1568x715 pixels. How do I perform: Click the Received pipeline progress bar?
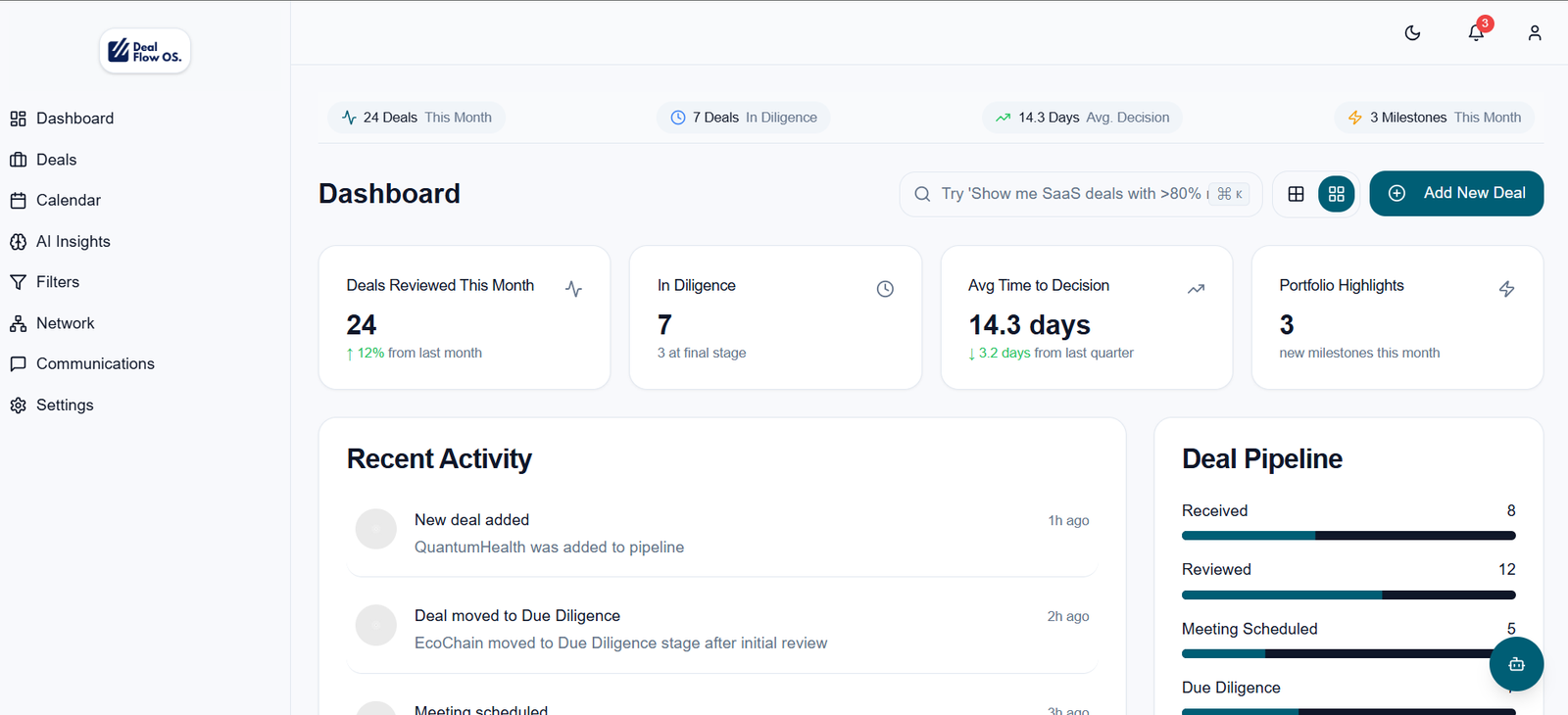[1347, 536]
